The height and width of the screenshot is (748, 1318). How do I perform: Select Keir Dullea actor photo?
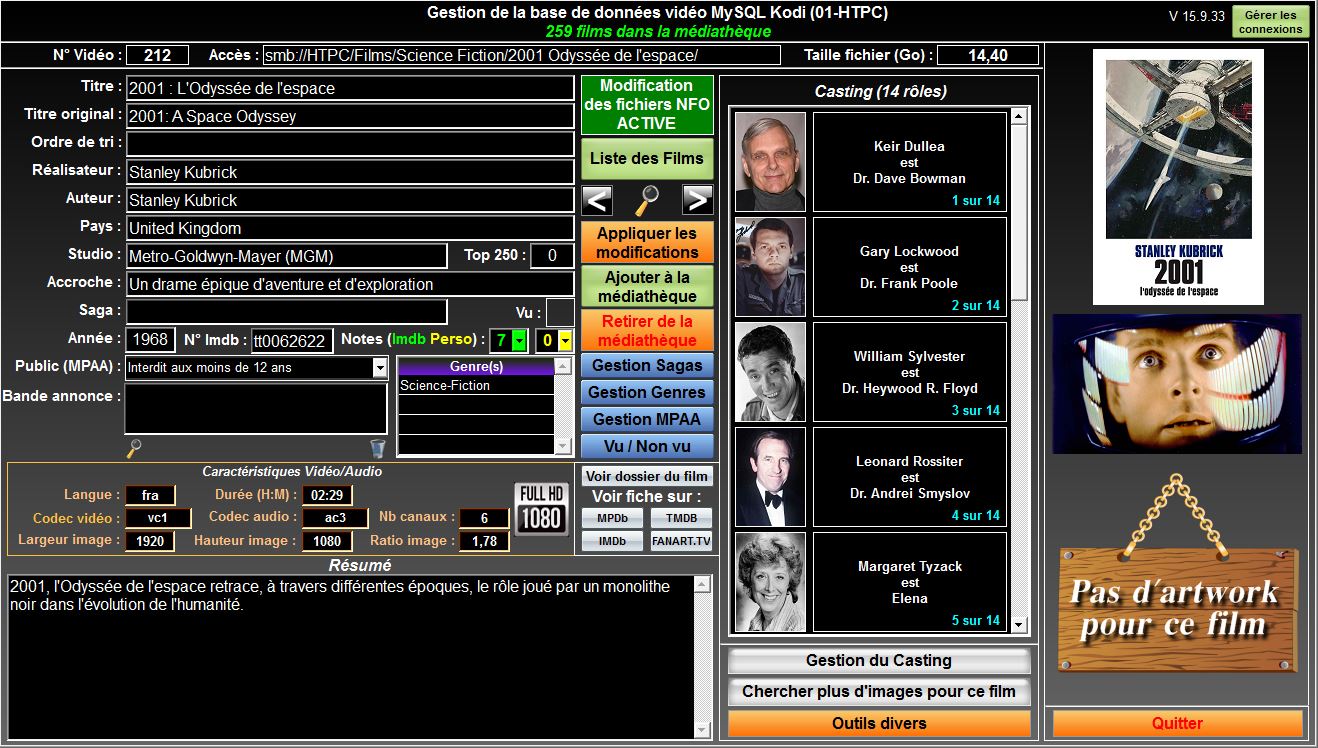point(770,162)
